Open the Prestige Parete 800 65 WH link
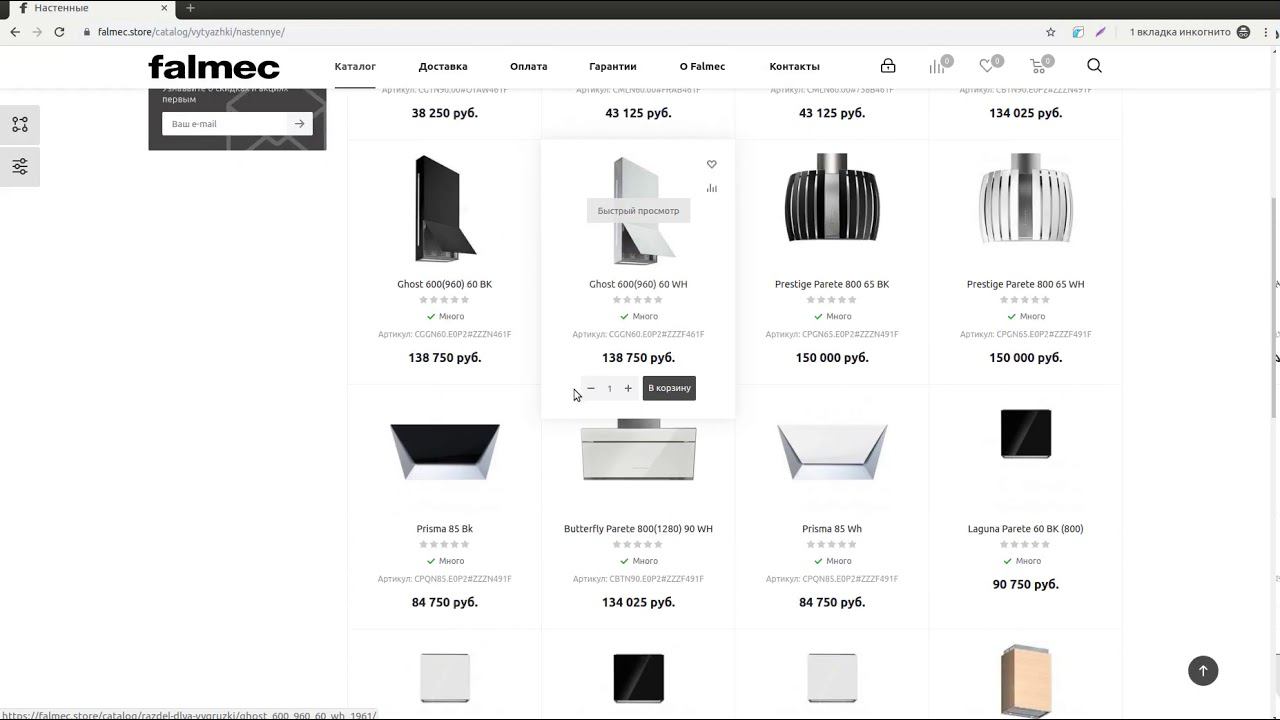Screen dimensions: 1280x720 [1025, 284]
